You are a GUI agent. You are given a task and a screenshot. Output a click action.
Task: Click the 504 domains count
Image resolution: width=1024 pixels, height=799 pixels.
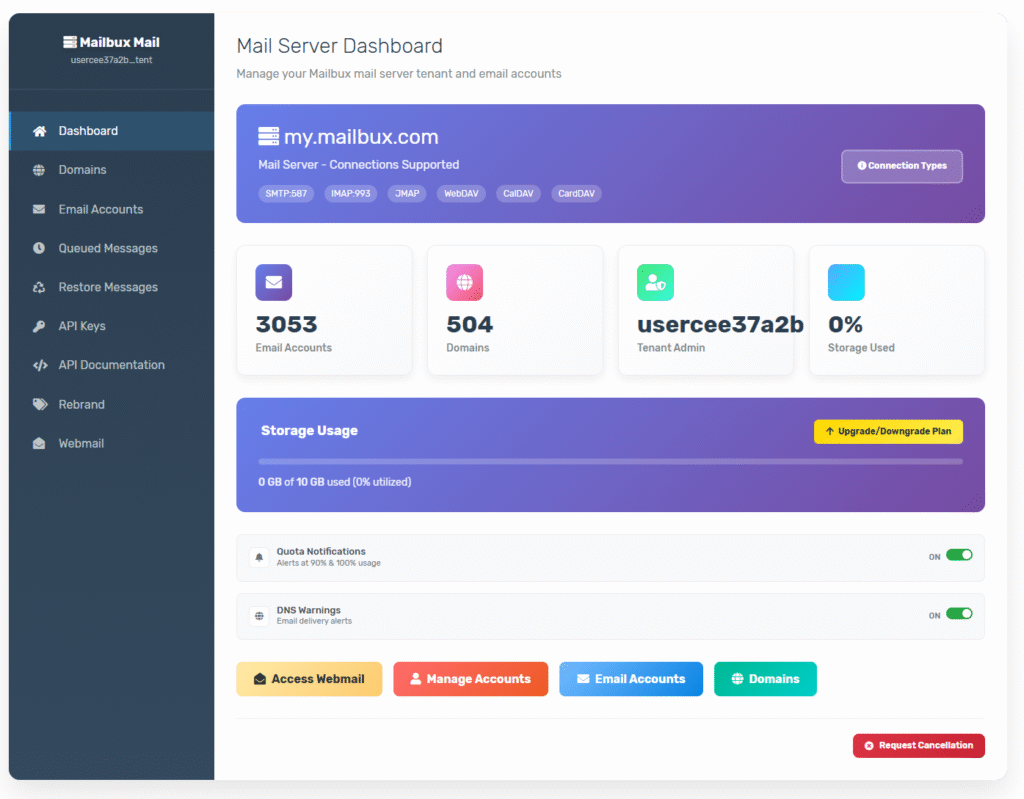click(x=470, y=325)
